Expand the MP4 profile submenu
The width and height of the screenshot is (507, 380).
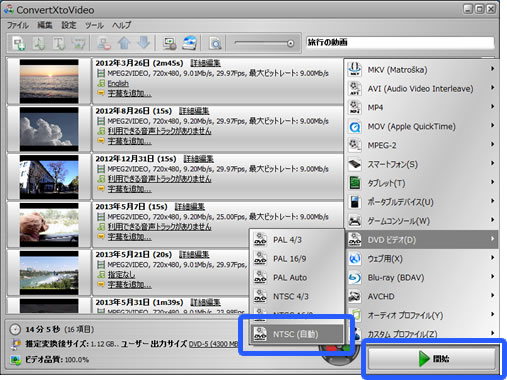pos(422,107)
